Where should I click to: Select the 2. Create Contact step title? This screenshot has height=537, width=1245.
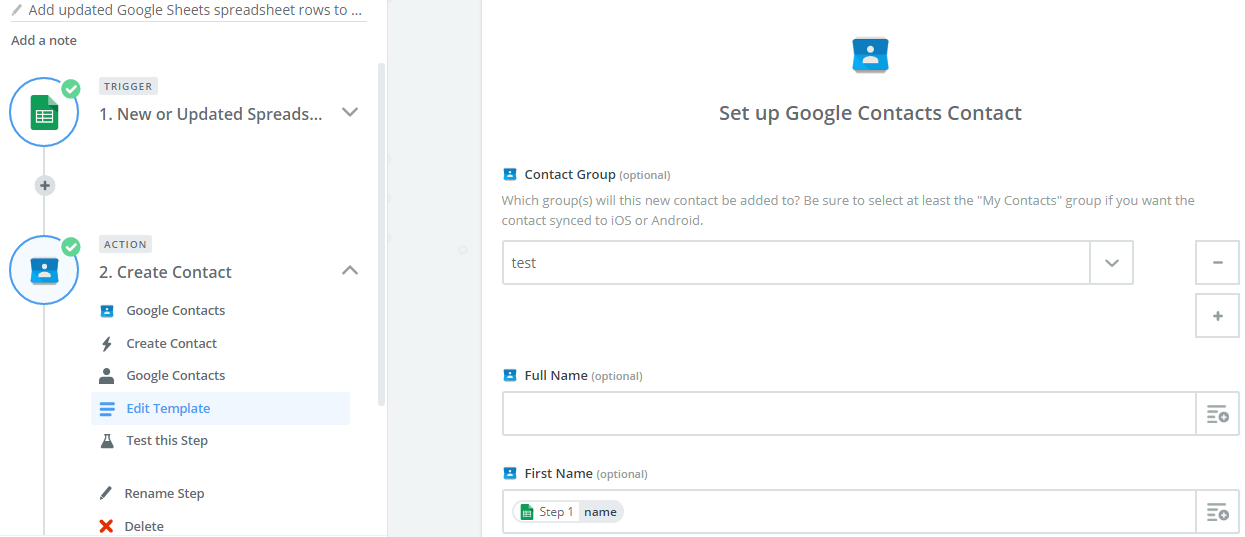click(165, 272)
